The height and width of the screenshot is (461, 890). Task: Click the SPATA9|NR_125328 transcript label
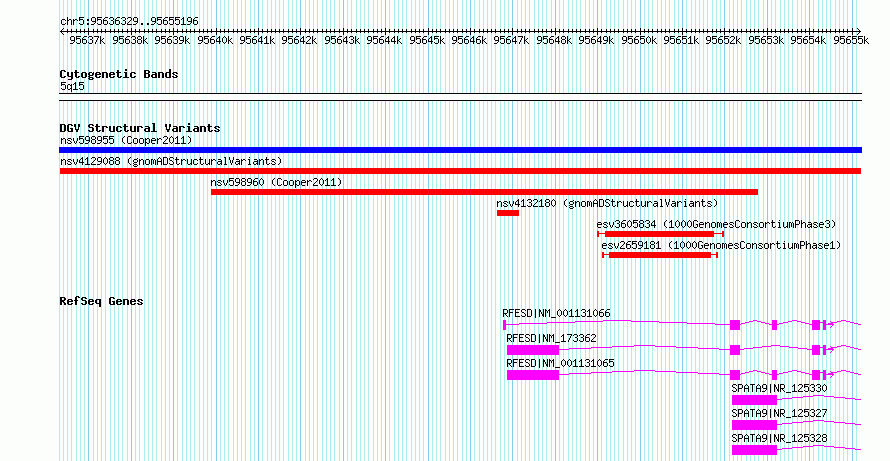pos(779,438)
